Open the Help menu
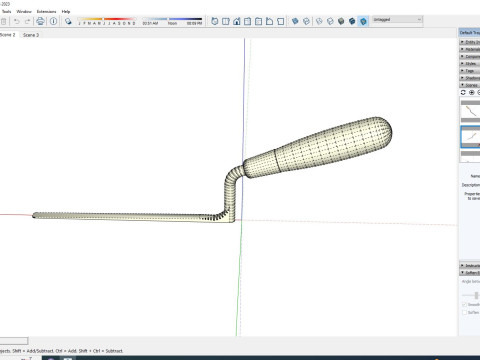 (x=66, y=11)
